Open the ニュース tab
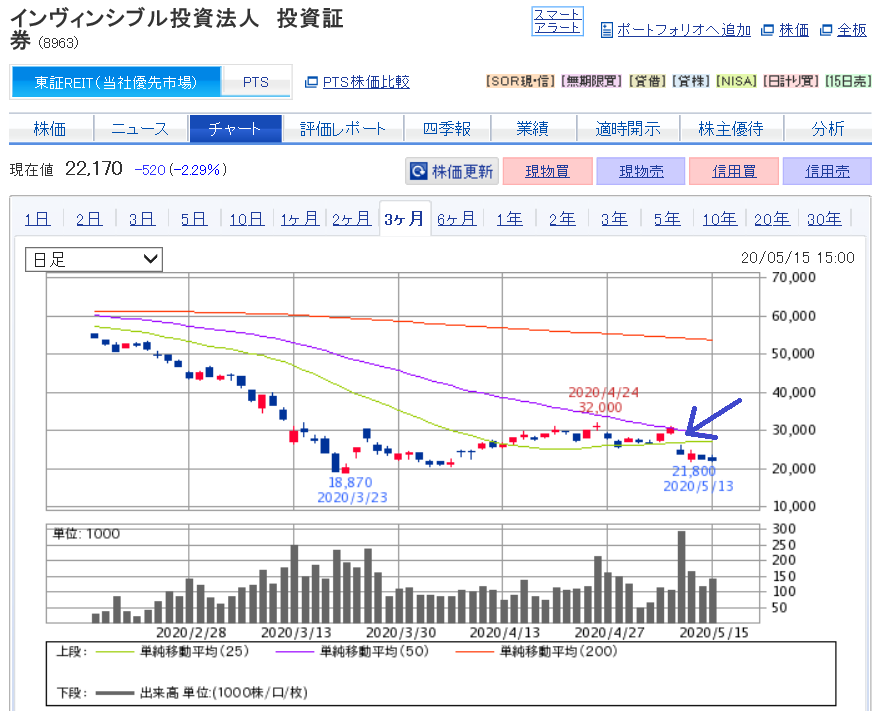The height and width of the screenshot is (711, 882). pos(140,129)
